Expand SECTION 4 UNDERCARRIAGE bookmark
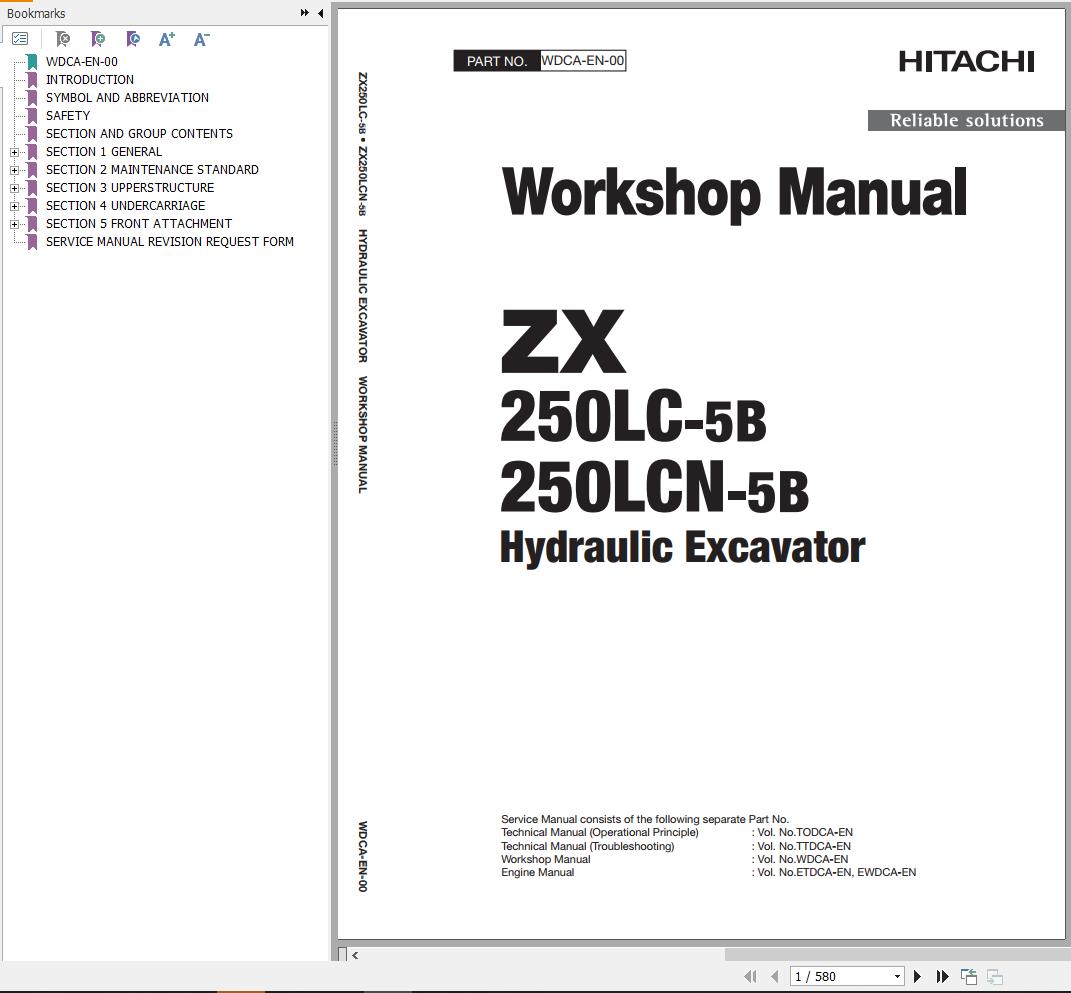Screen dimensions: 1071x993 (x=14, y=206)
